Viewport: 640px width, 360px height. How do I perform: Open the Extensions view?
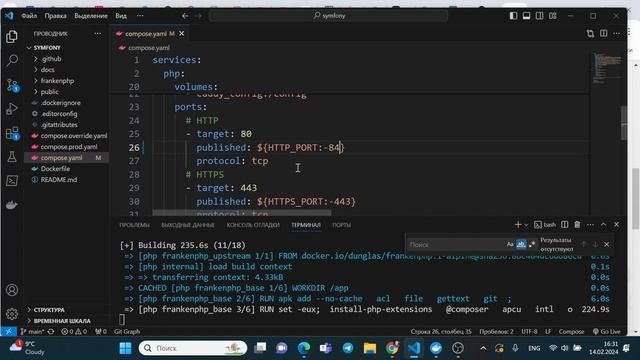12,133
